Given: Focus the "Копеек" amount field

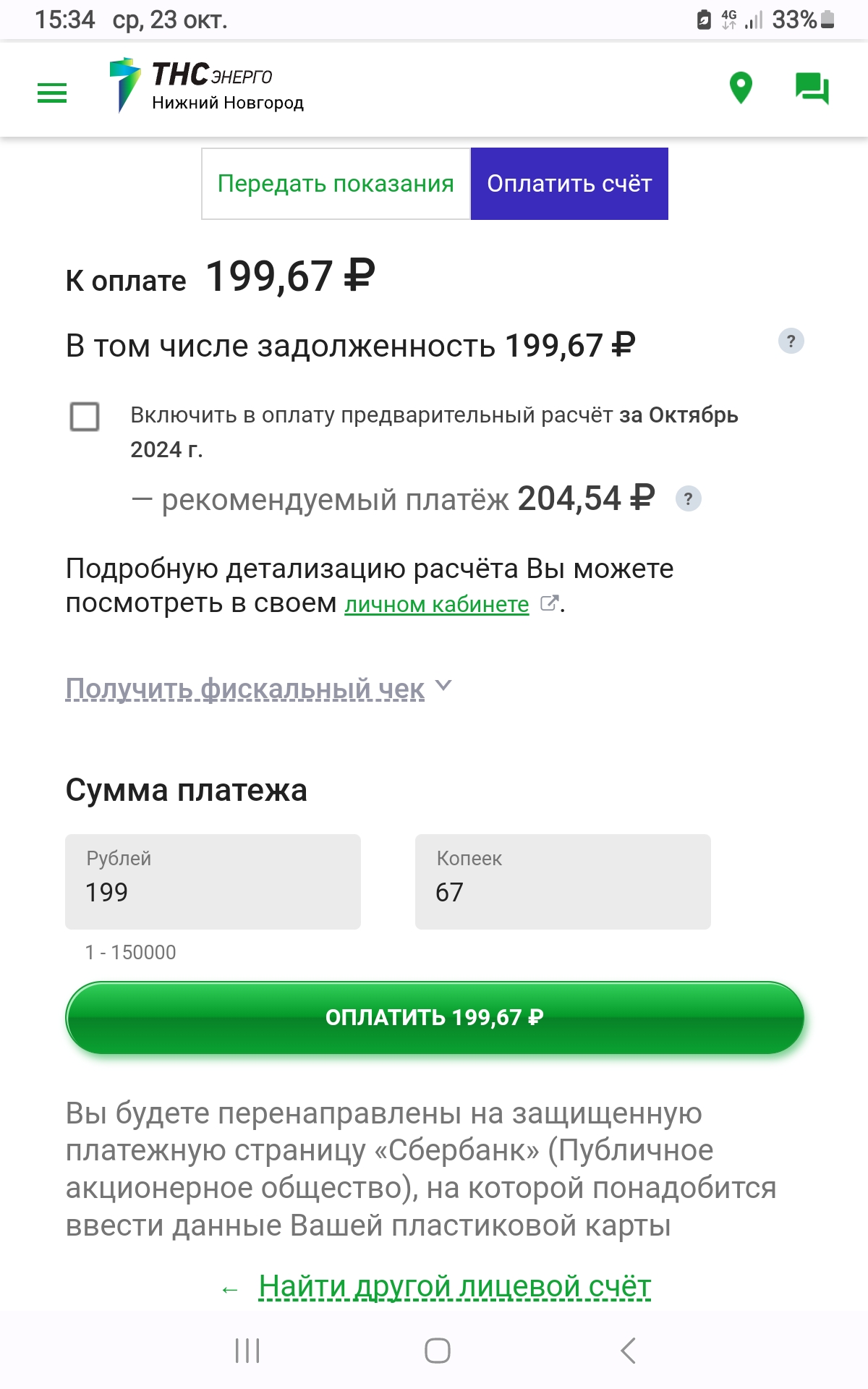Looking at the screenshot, I should (x=563, y=882).
